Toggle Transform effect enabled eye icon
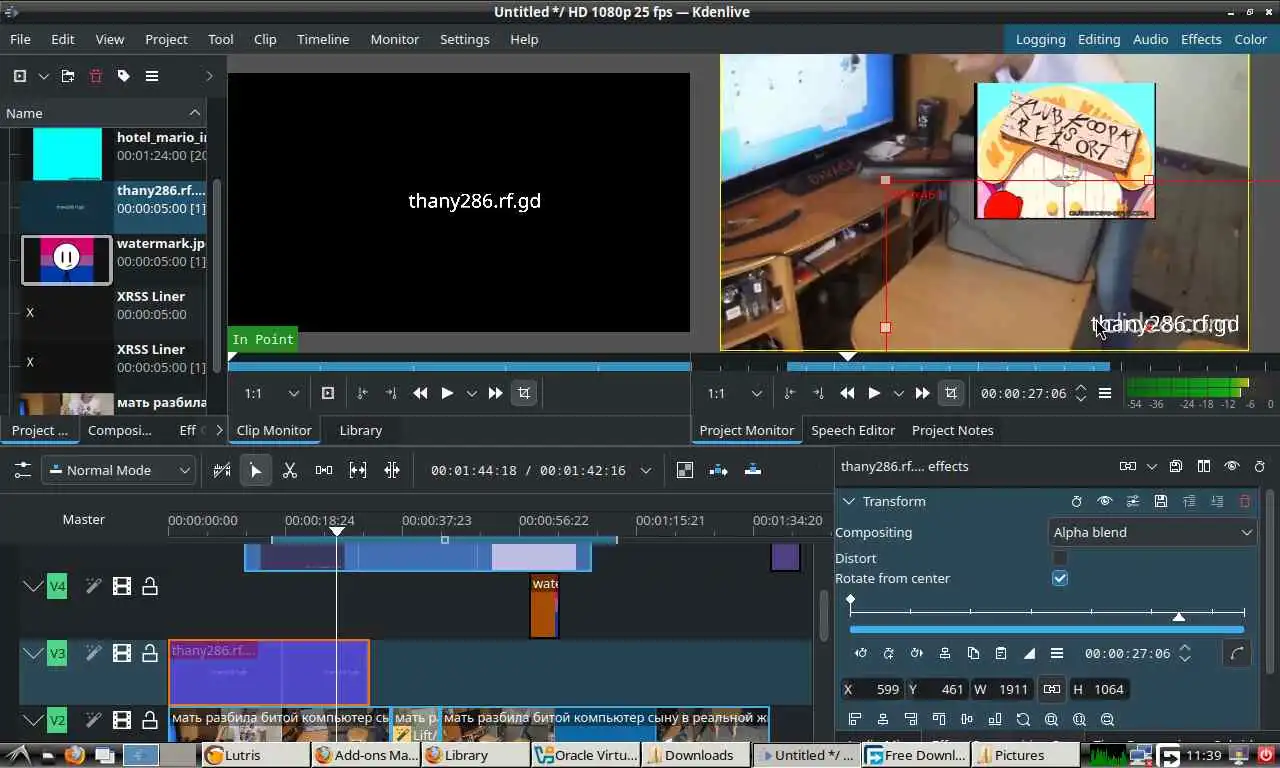This screenshot has height=768, width=1280. (x=1105, y=501)
